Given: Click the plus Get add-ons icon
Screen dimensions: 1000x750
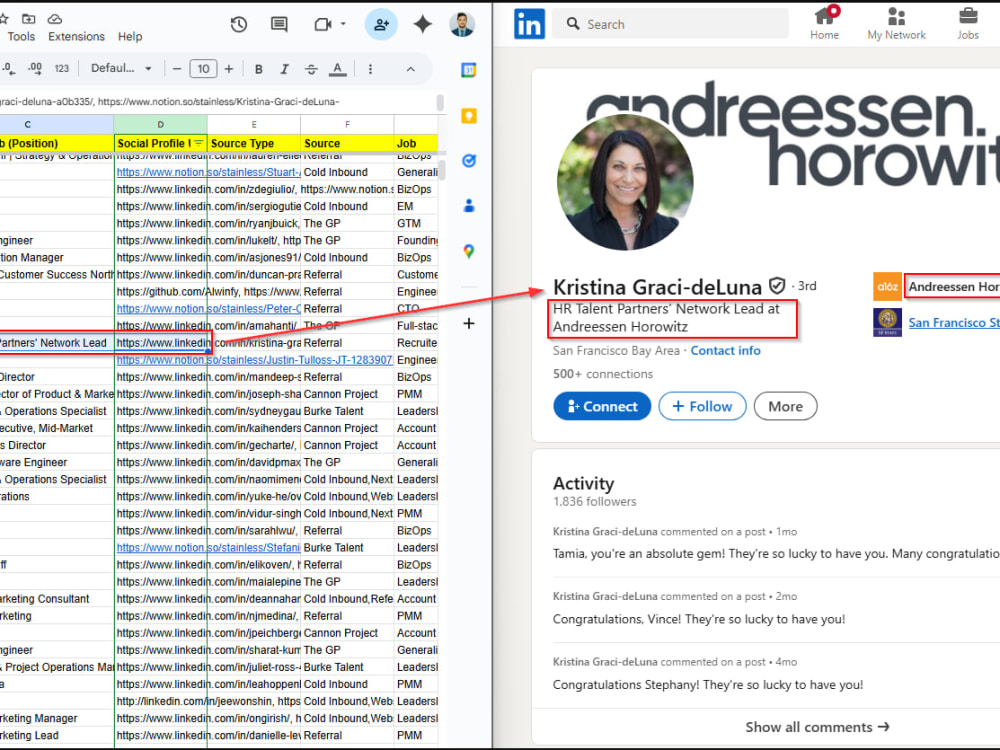Looking at the screenshot, I should 469,323.
